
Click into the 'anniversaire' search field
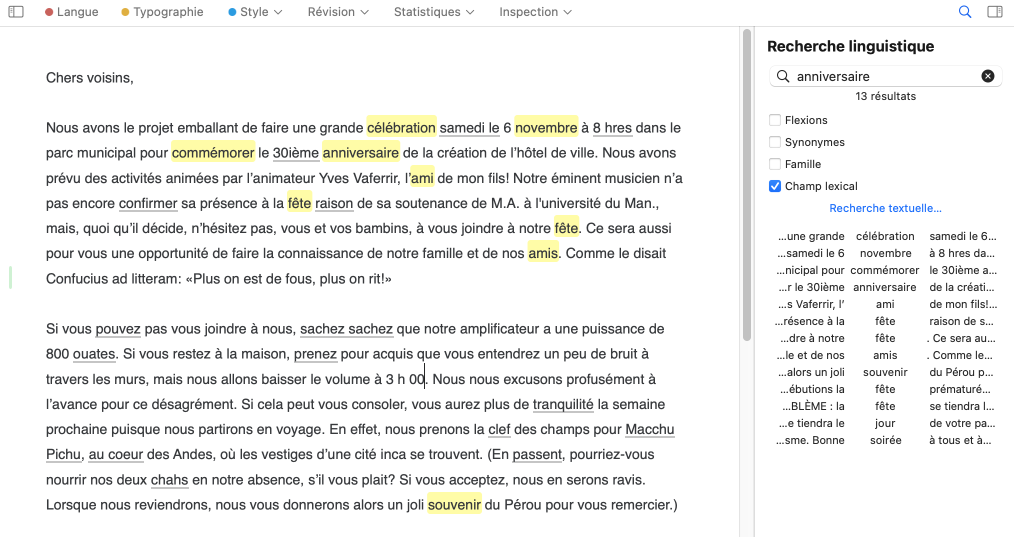click(x=880, y=76)
